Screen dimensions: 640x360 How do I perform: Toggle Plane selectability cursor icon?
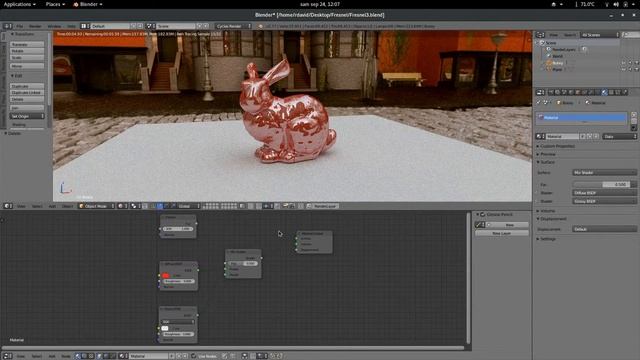pos(630,69)
